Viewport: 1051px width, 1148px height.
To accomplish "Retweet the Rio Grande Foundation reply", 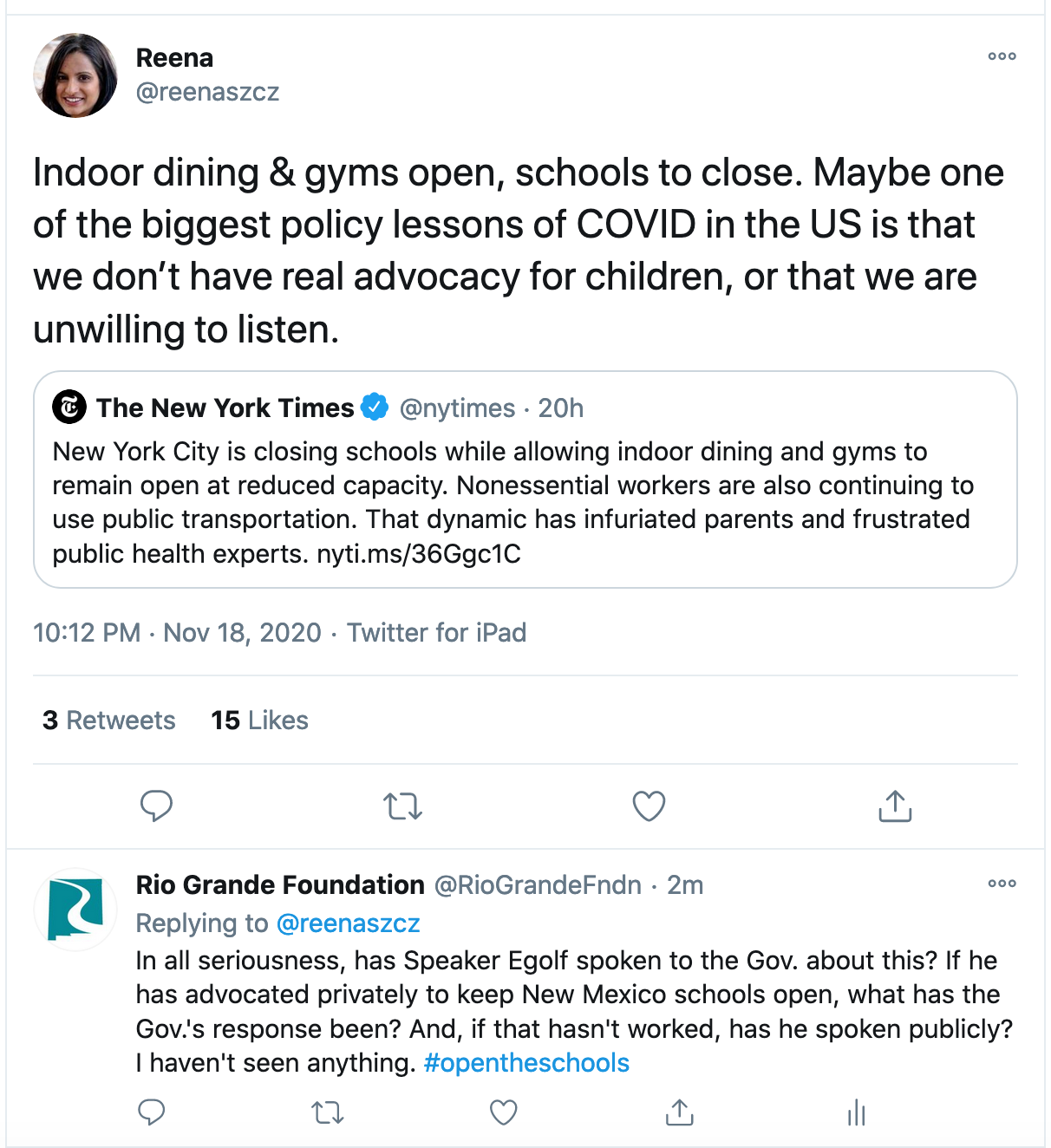I will 328,1112.
